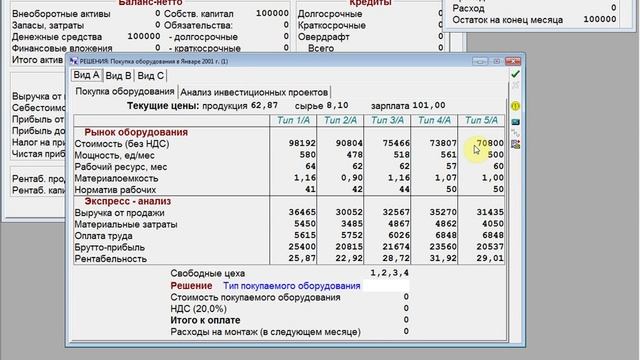Select the Тип 4/A column header
This screenshot has width=640, height=360.
[434, 120]
